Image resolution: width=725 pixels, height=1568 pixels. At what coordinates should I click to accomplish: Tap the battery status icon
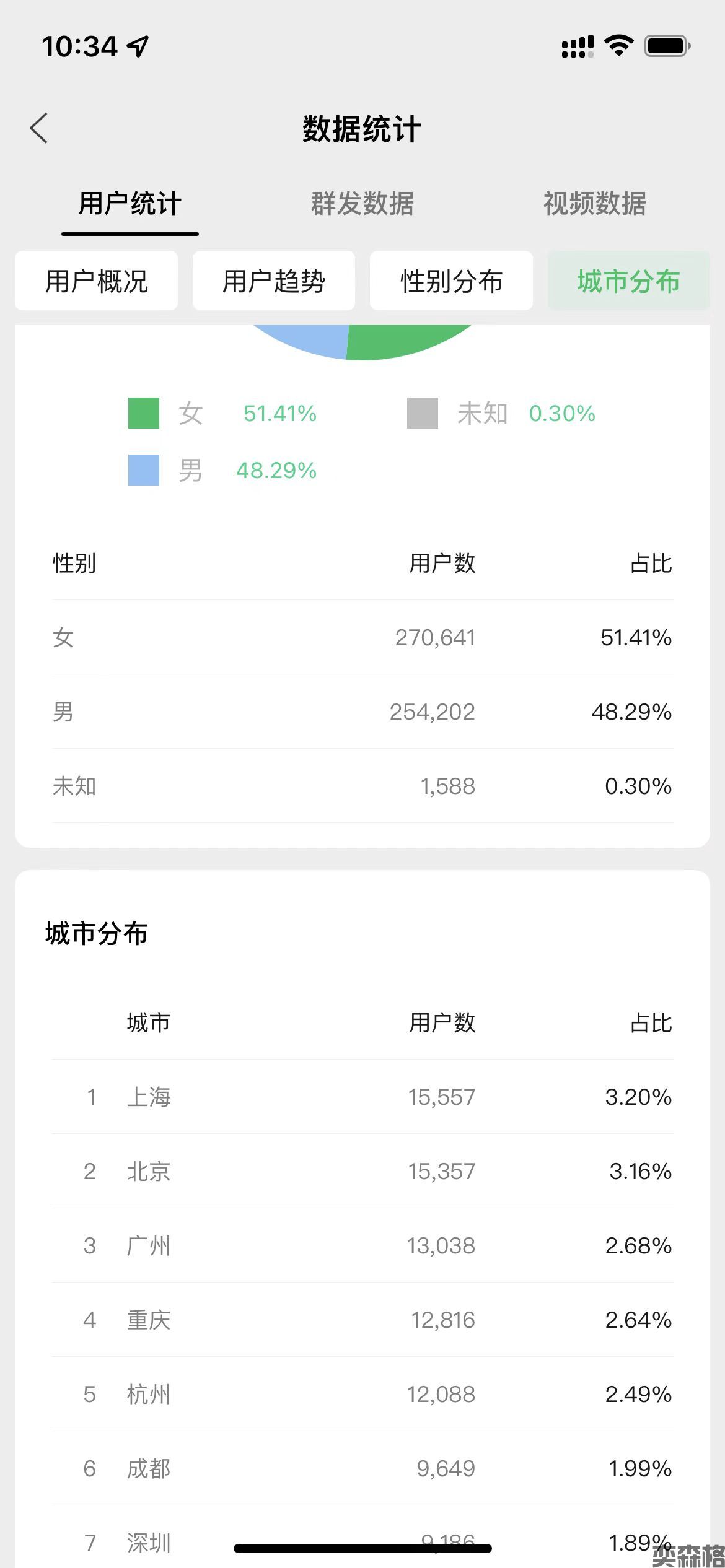coord(667,46)
